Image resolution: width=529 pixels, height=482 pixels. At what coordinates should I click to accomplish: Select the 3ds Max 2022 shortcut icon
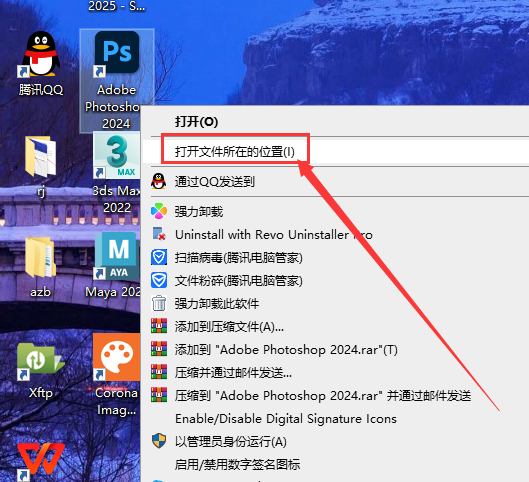tap(117, 155)
